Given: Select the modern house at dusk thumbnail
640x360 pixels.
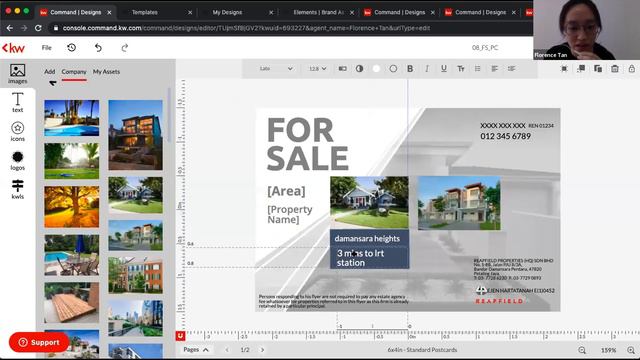Looking at the screenshot, I should [x=136, y=135].
